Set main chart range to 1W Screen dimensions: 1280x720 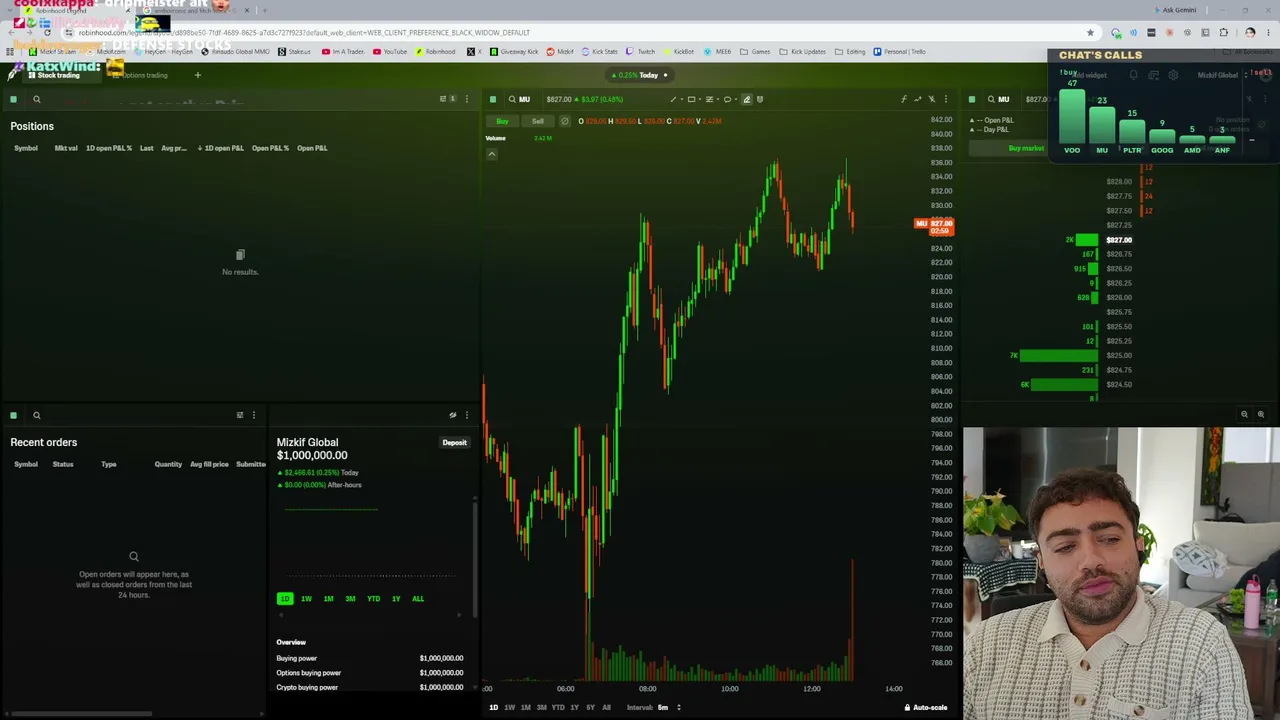tap(509, 708)
